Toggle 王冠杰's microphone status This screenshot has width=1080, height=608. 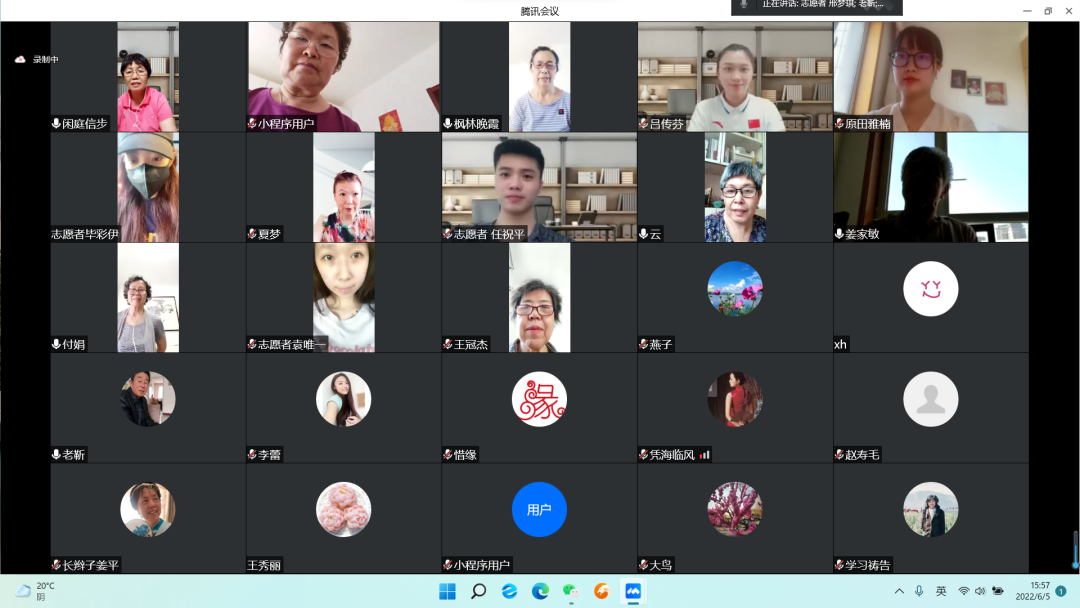pos(445,344)
